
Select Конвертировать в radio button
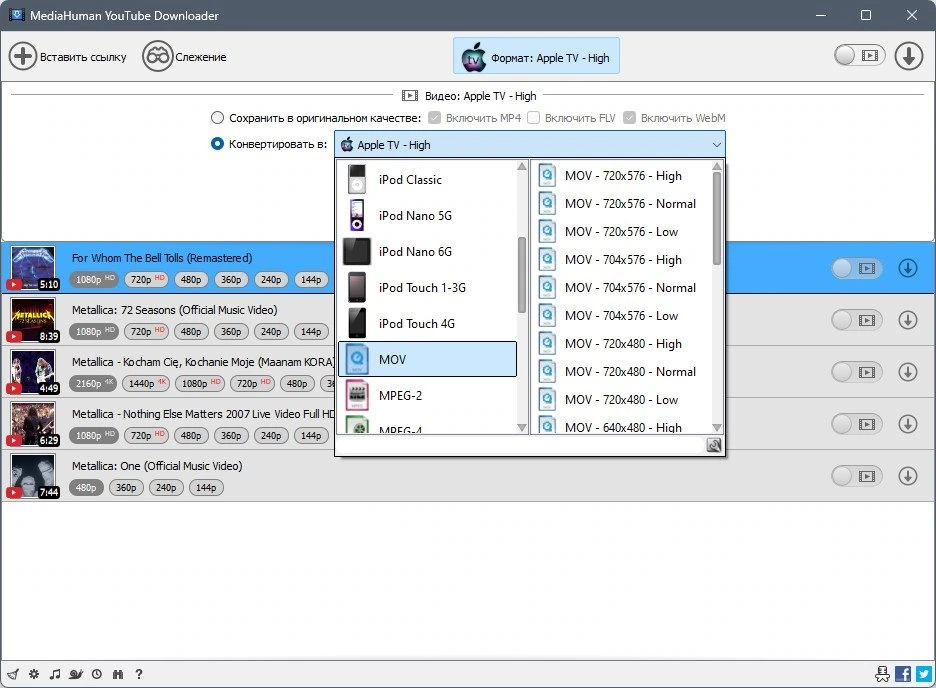coord(217,144)
